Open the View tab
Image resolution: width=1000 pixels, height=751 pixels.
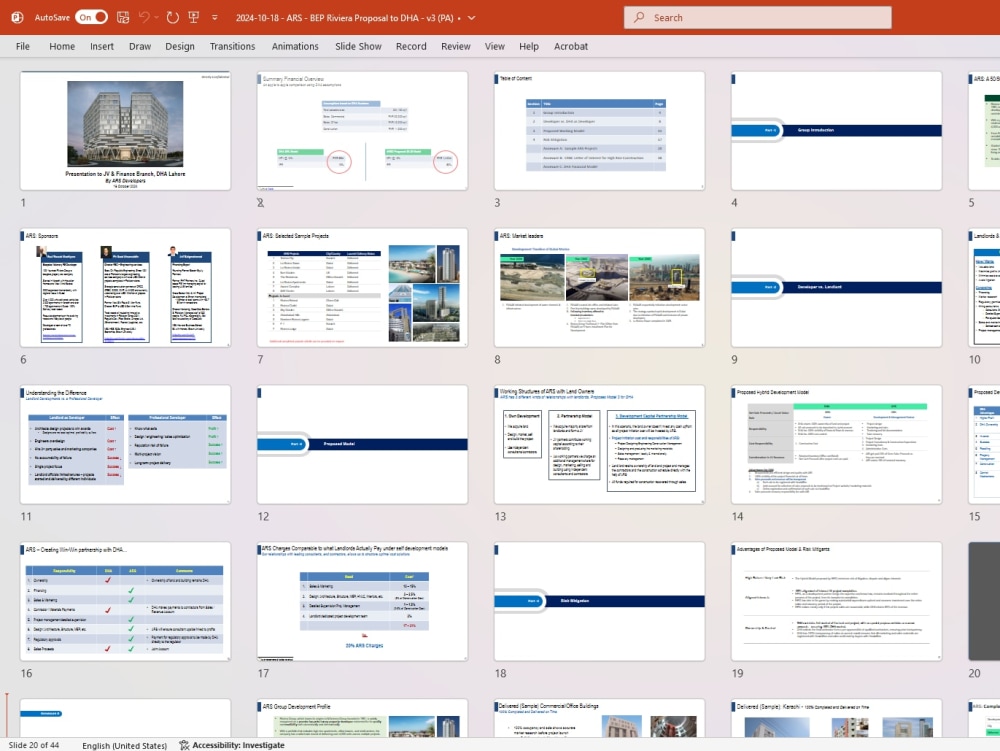[x=494, y=47]
